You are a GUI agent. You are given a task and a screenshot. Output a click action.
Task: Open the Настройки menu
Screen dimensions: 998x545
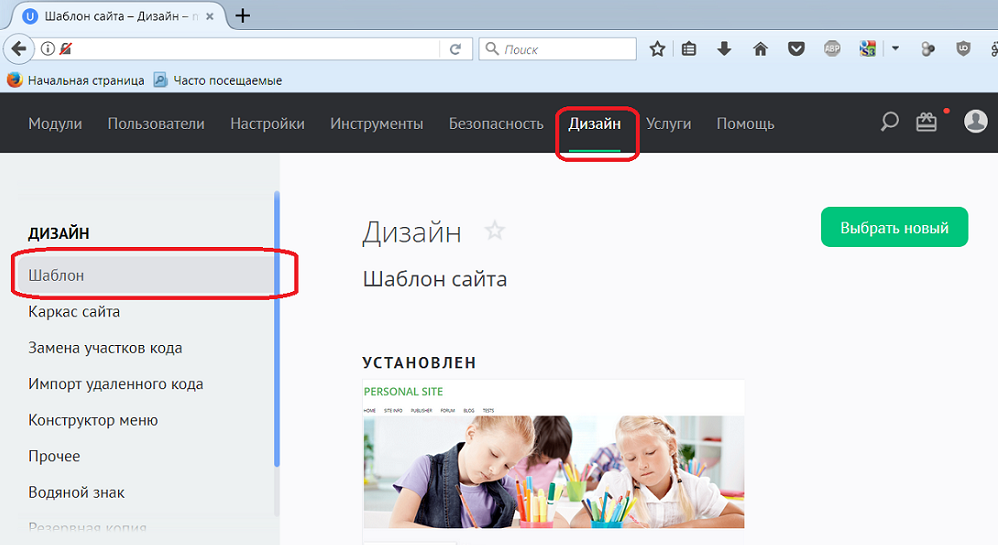point(267,124)
